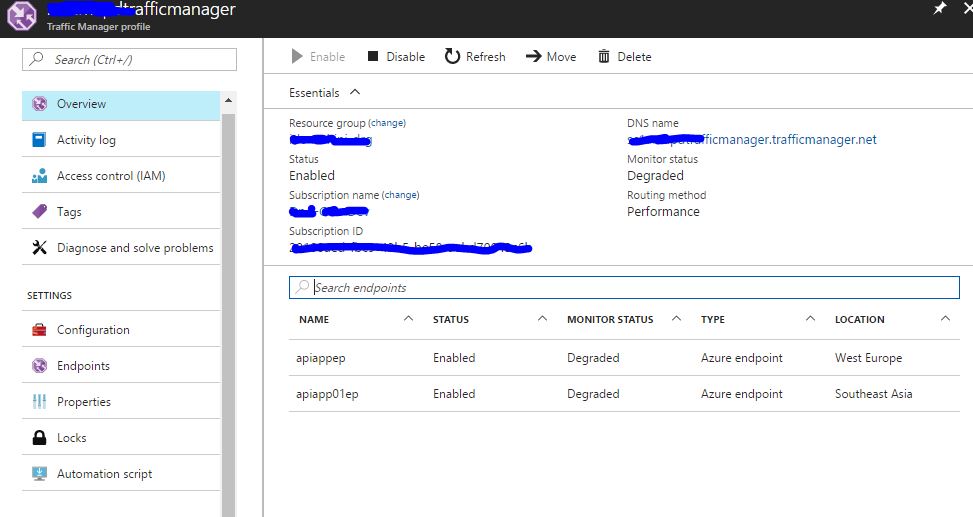
Task: Click Azure endpoint type in apiappep row
Action: [742, 358]
